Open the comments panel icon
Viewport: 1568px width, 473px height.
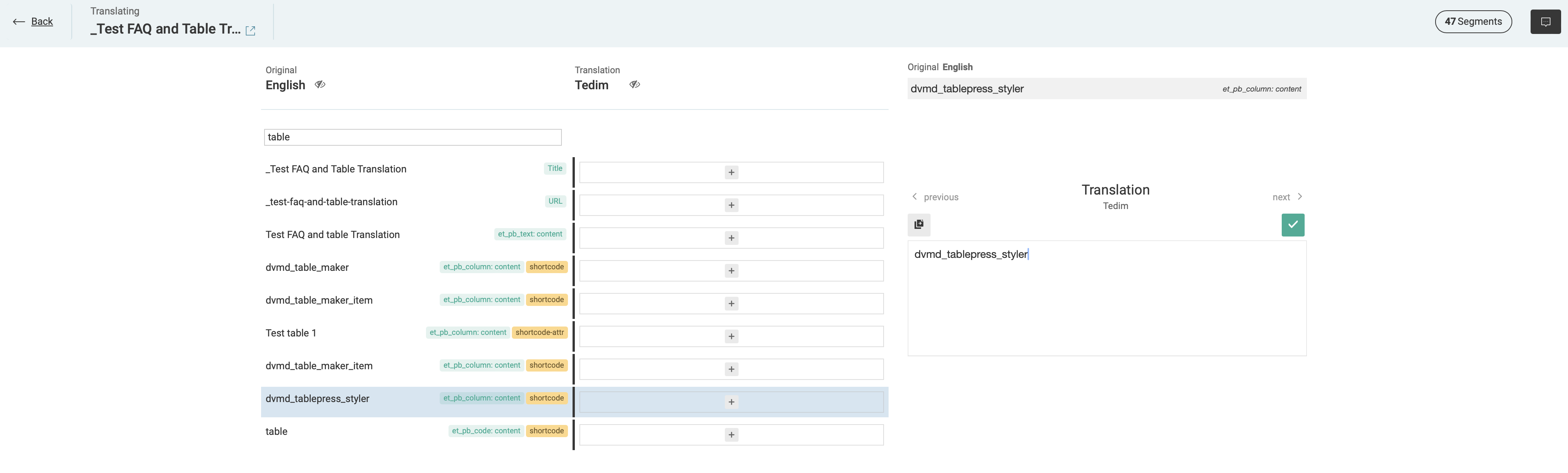point(1545,22)
